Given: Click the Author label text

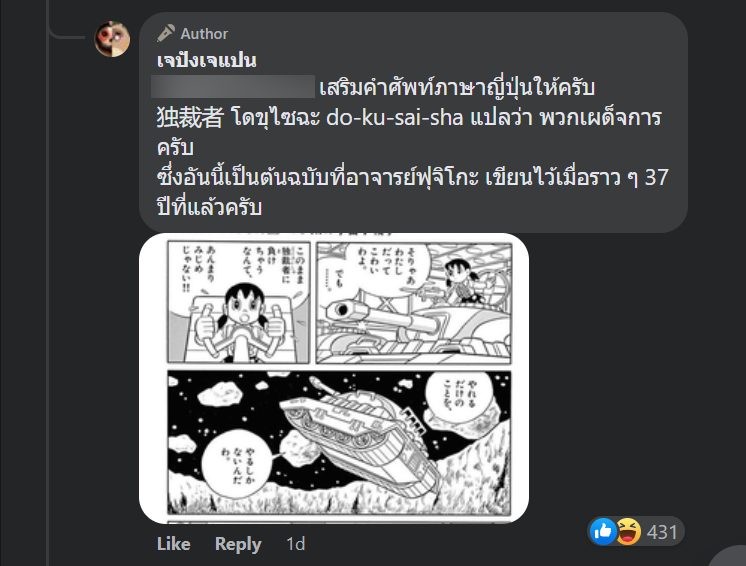Looking at the screenshot, I should [x=204, y=34].
